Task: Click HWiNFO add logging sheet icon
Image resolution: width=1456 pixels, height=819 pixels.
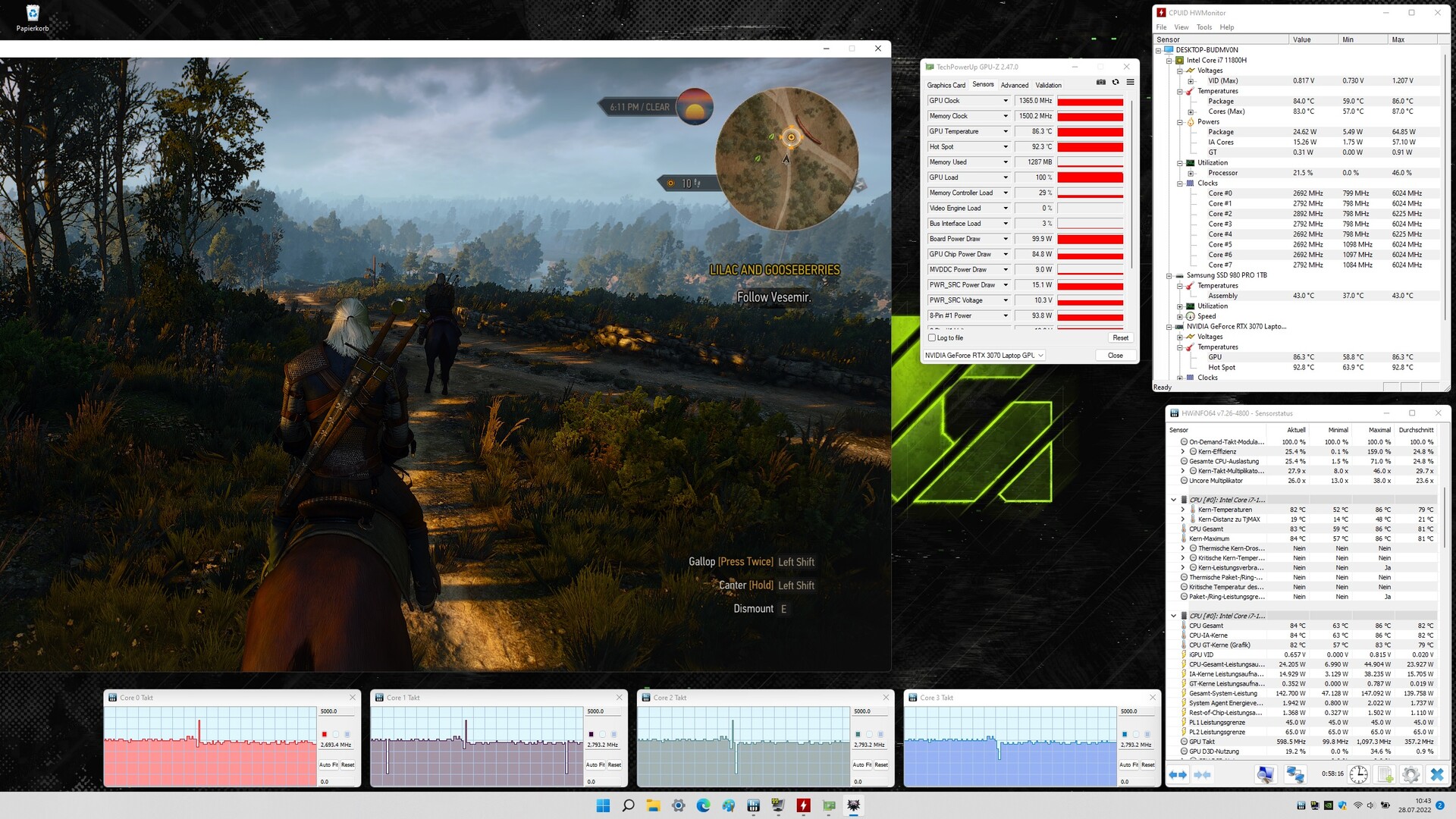Action: point(1385,774)
